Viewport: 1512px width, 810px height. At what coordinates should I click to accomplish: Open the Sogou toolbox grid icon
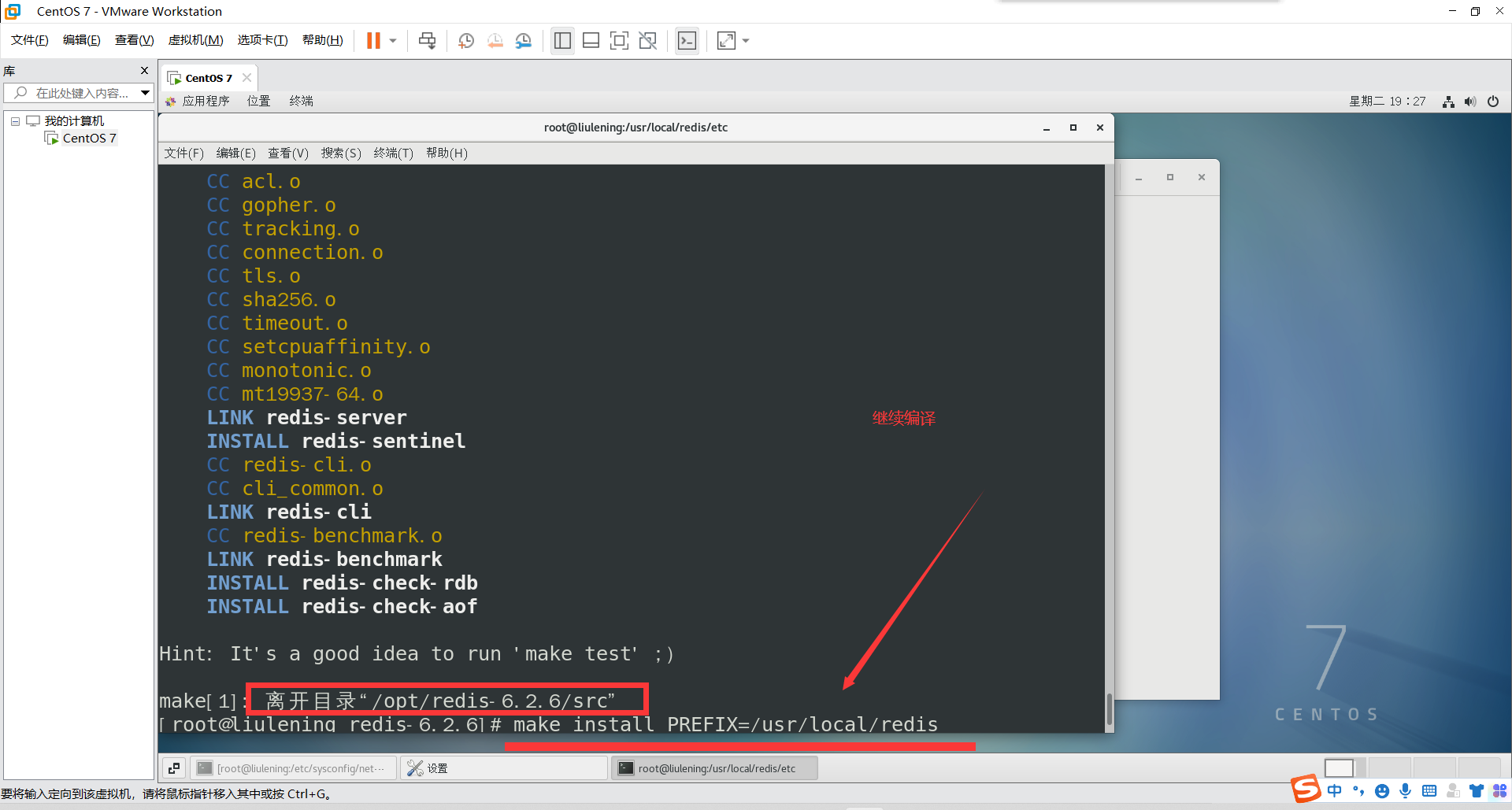pos(1499,790)
